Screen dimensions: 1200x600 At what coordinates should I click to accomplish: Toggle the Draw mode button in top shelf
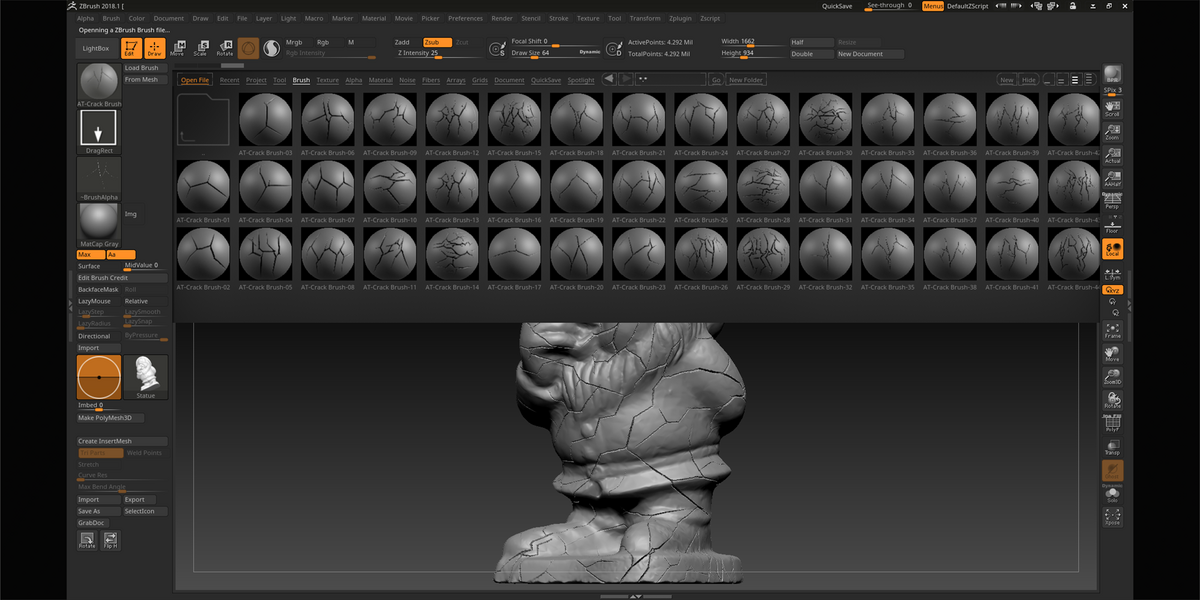154,48
